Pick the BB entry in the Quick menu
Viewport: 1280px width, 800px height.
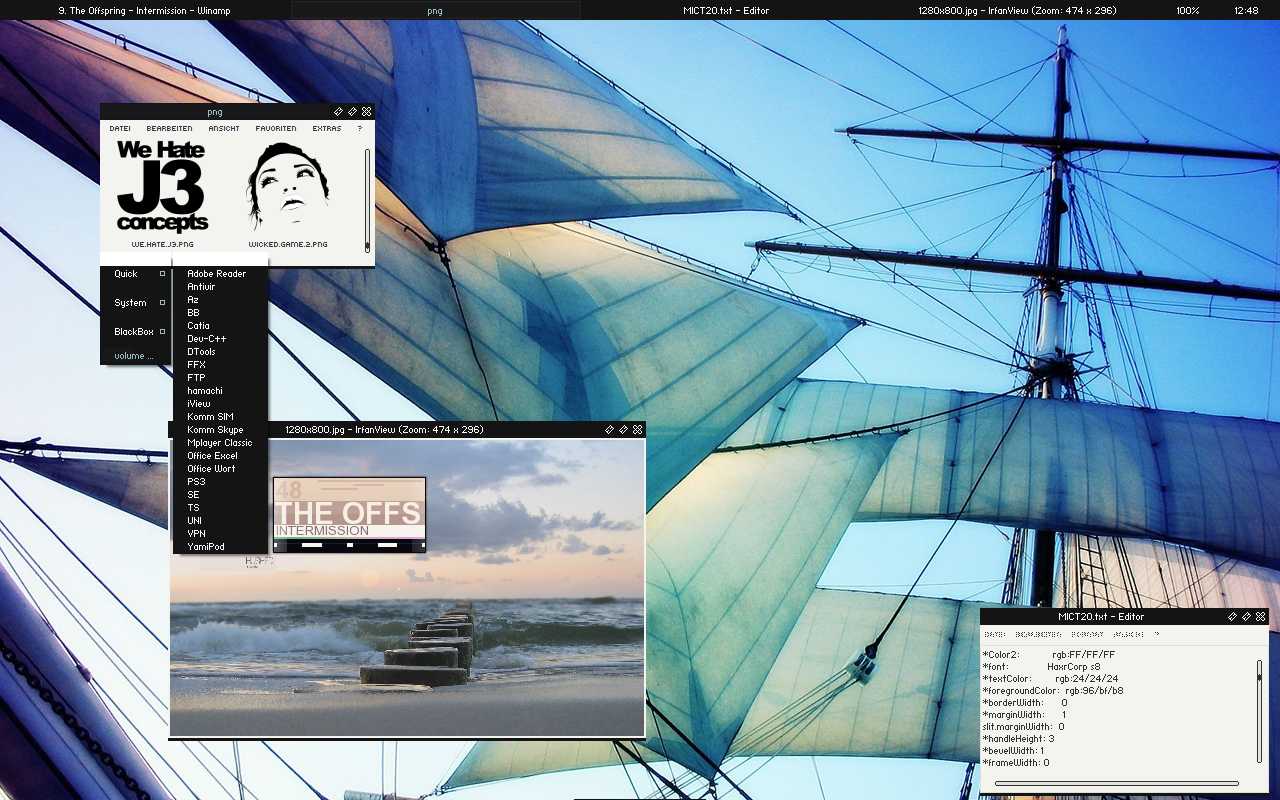click(221, 313)
